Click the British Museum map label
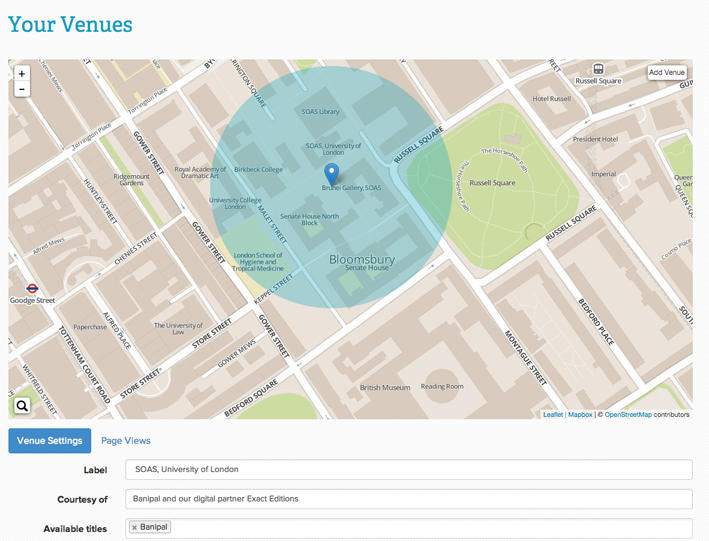 click(385, 388)
